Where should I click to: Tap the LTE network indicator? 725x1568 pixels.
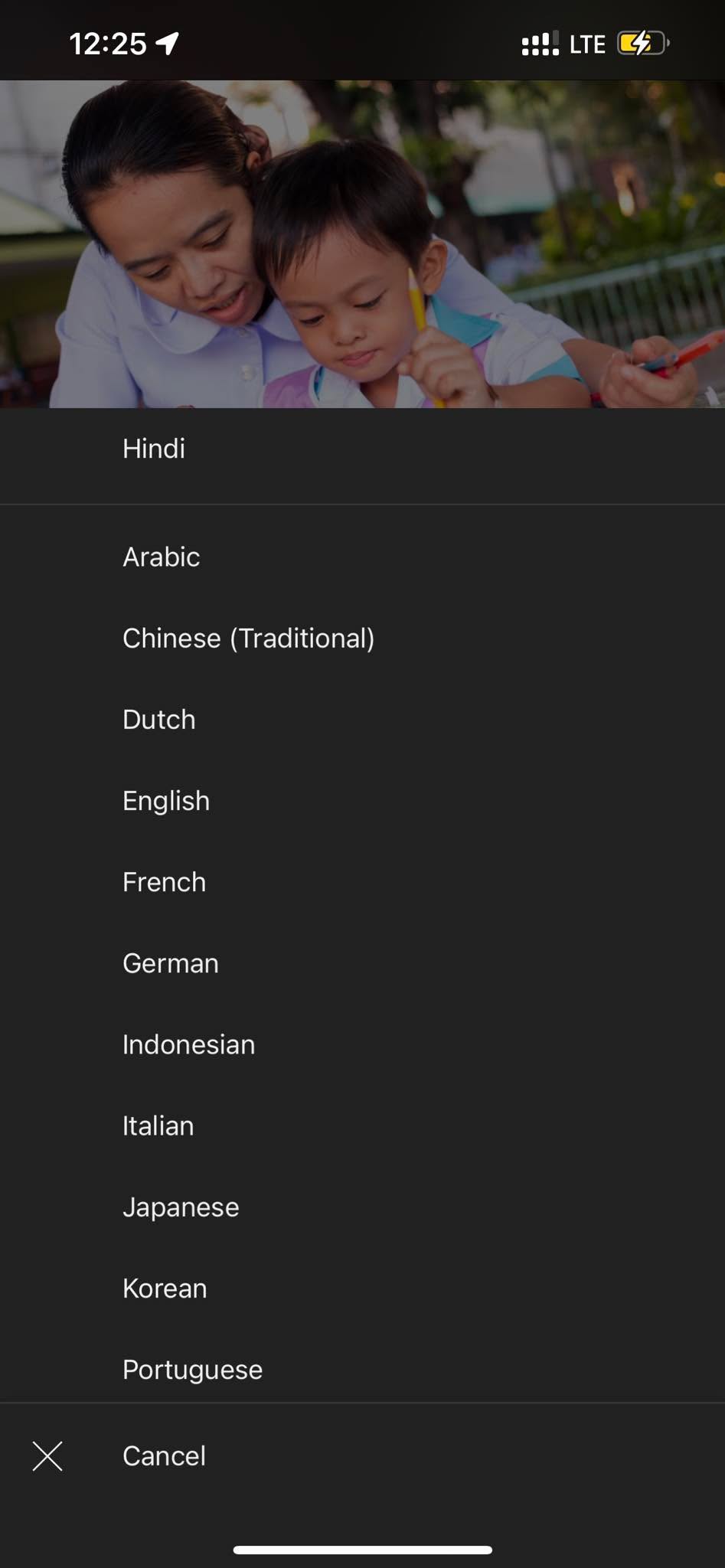[x=587, y=44]
